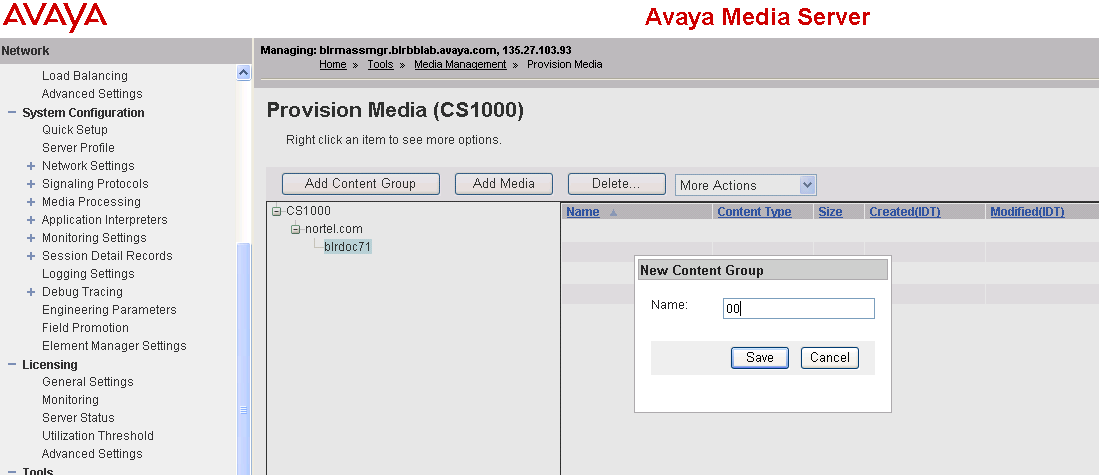1099x475 pixels.
Task: Click the sidebar scroll up arrow
Action: (x=243, y=72)
